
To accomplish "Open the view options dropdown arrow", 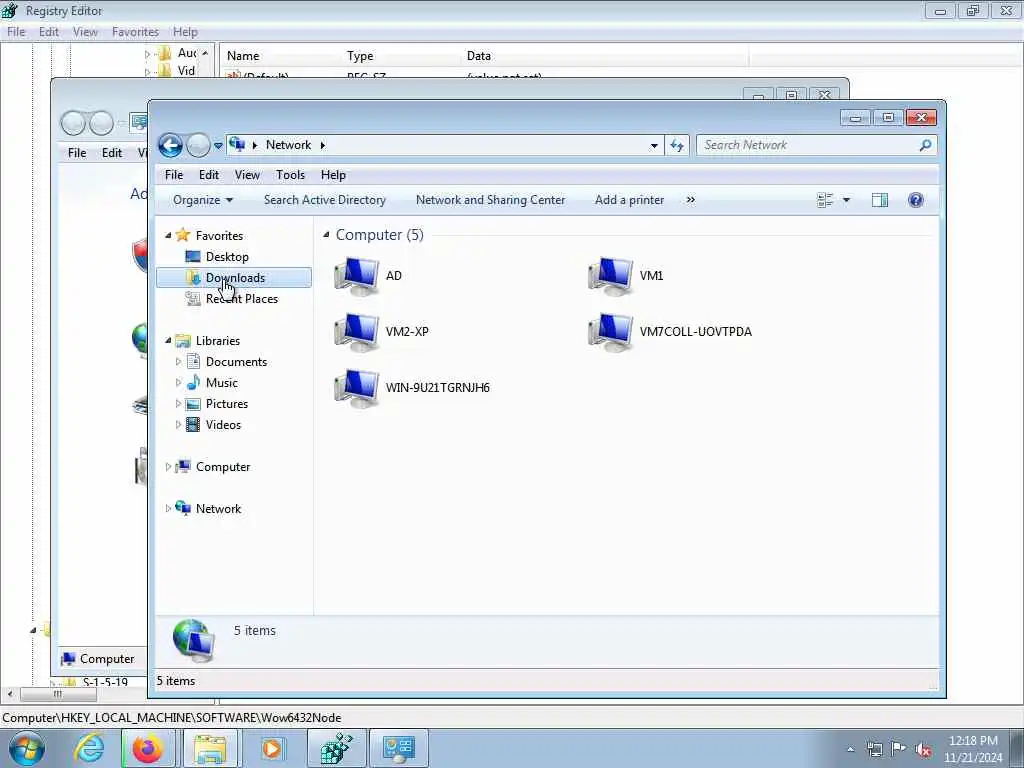I will tap(846, 200).
